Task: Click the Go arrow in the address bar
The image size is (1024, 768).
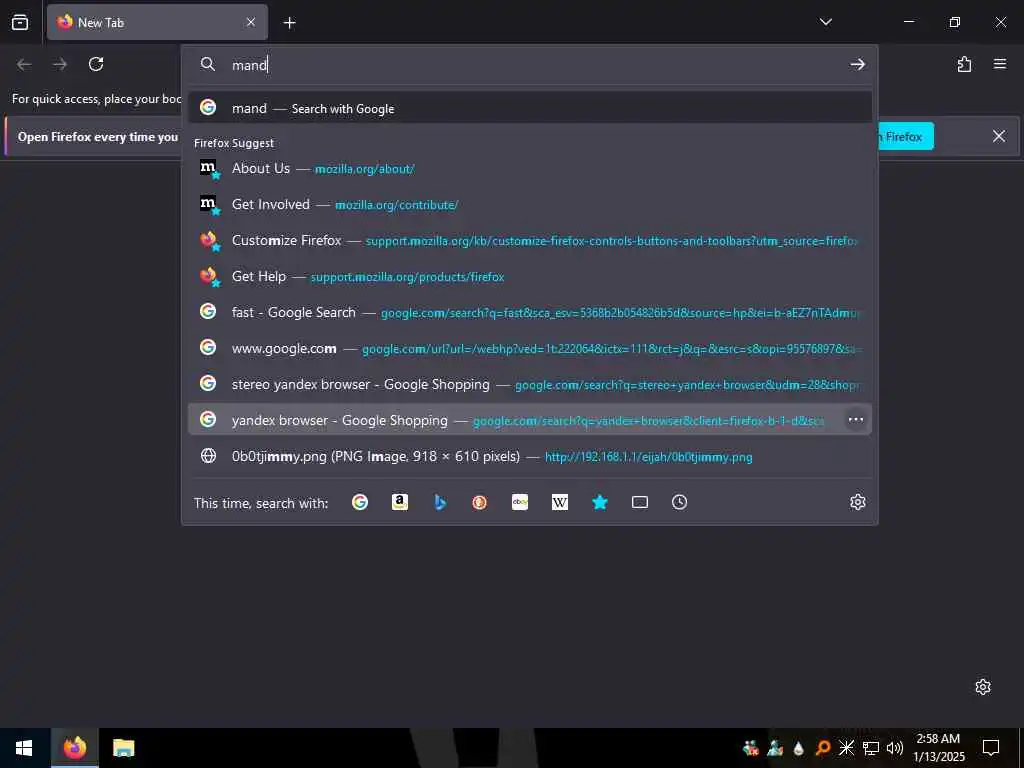Action: (x=857, y=65)
